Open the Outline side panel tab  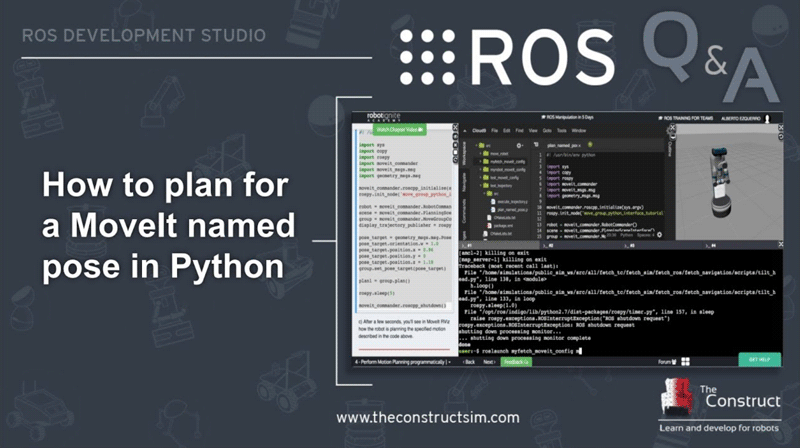(670, 149)
